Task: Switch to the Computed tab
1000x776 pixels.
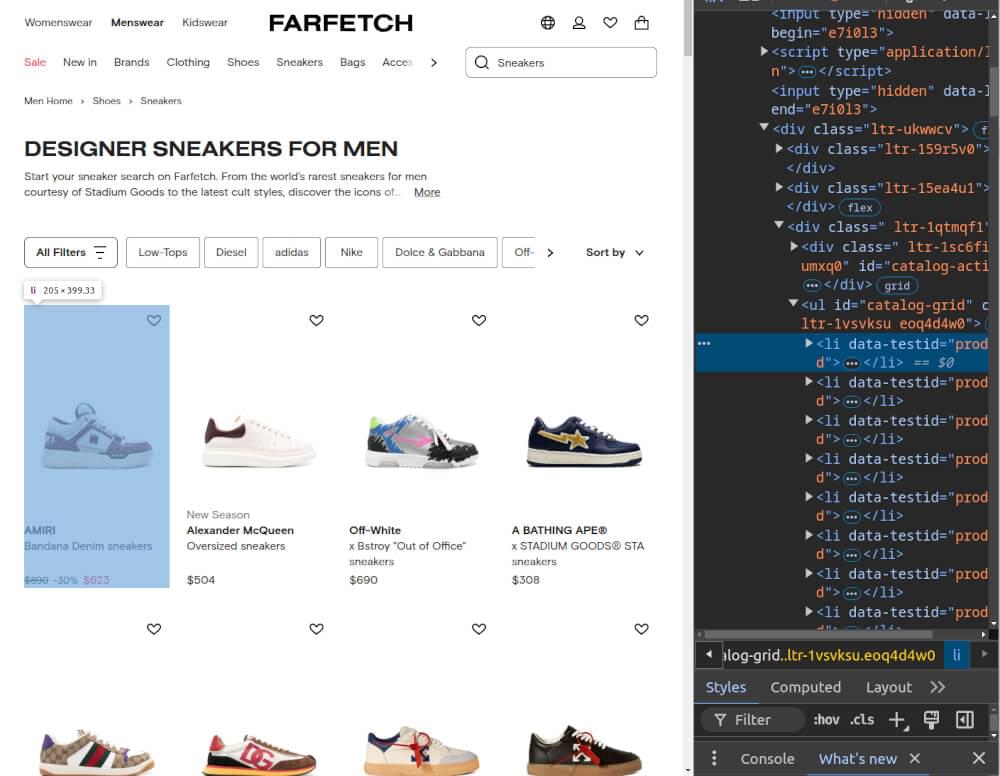Action: (805, 687)
